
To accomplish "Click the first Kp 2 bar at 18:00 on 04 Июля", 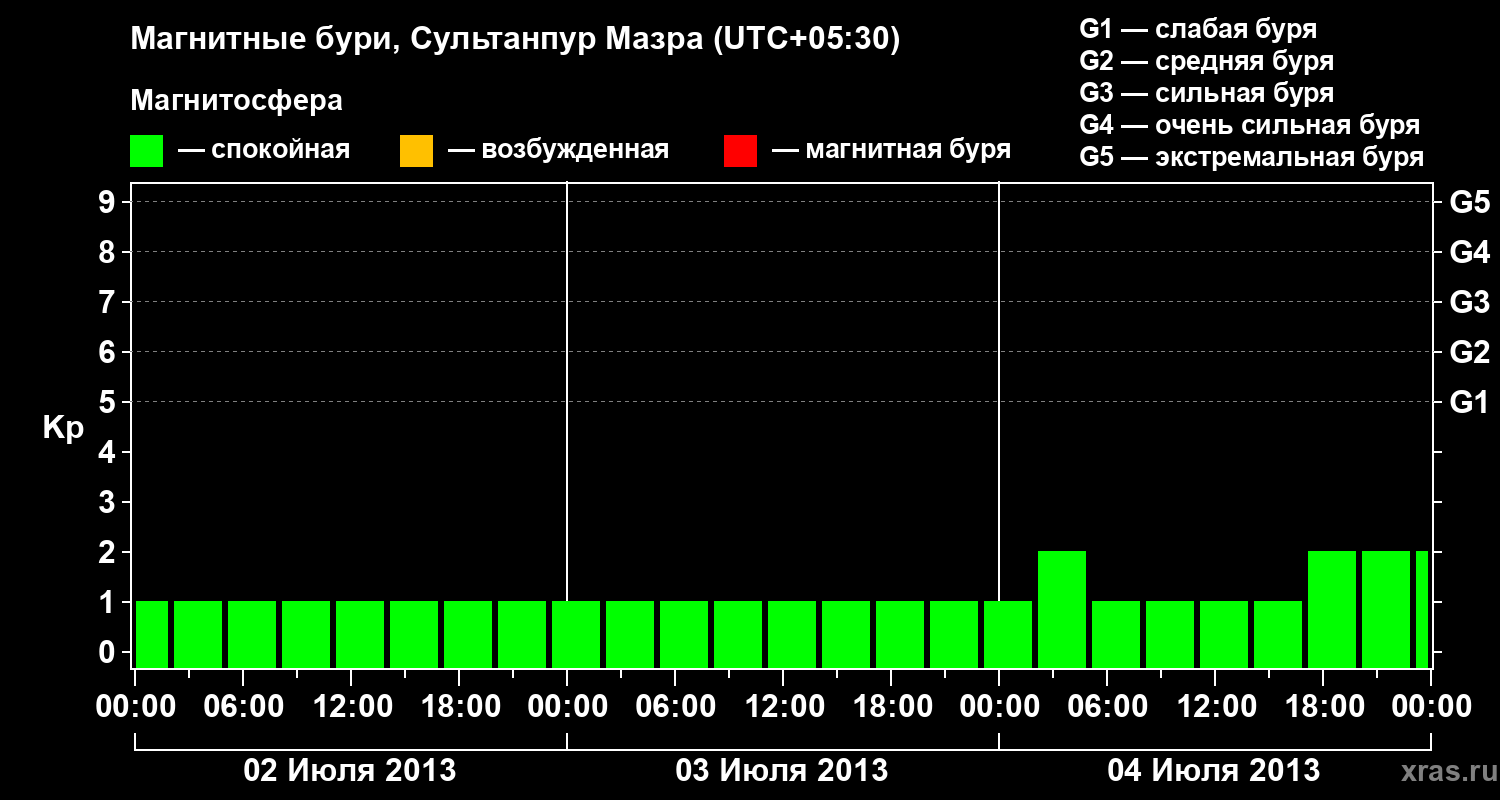I will click(x=1332, y=609).
